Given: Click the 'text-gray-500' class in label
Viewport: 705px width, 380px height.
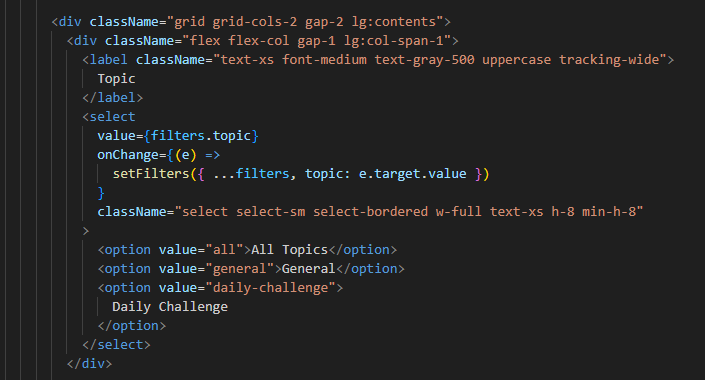Looking at the screenshot, I should click(424, 60).
